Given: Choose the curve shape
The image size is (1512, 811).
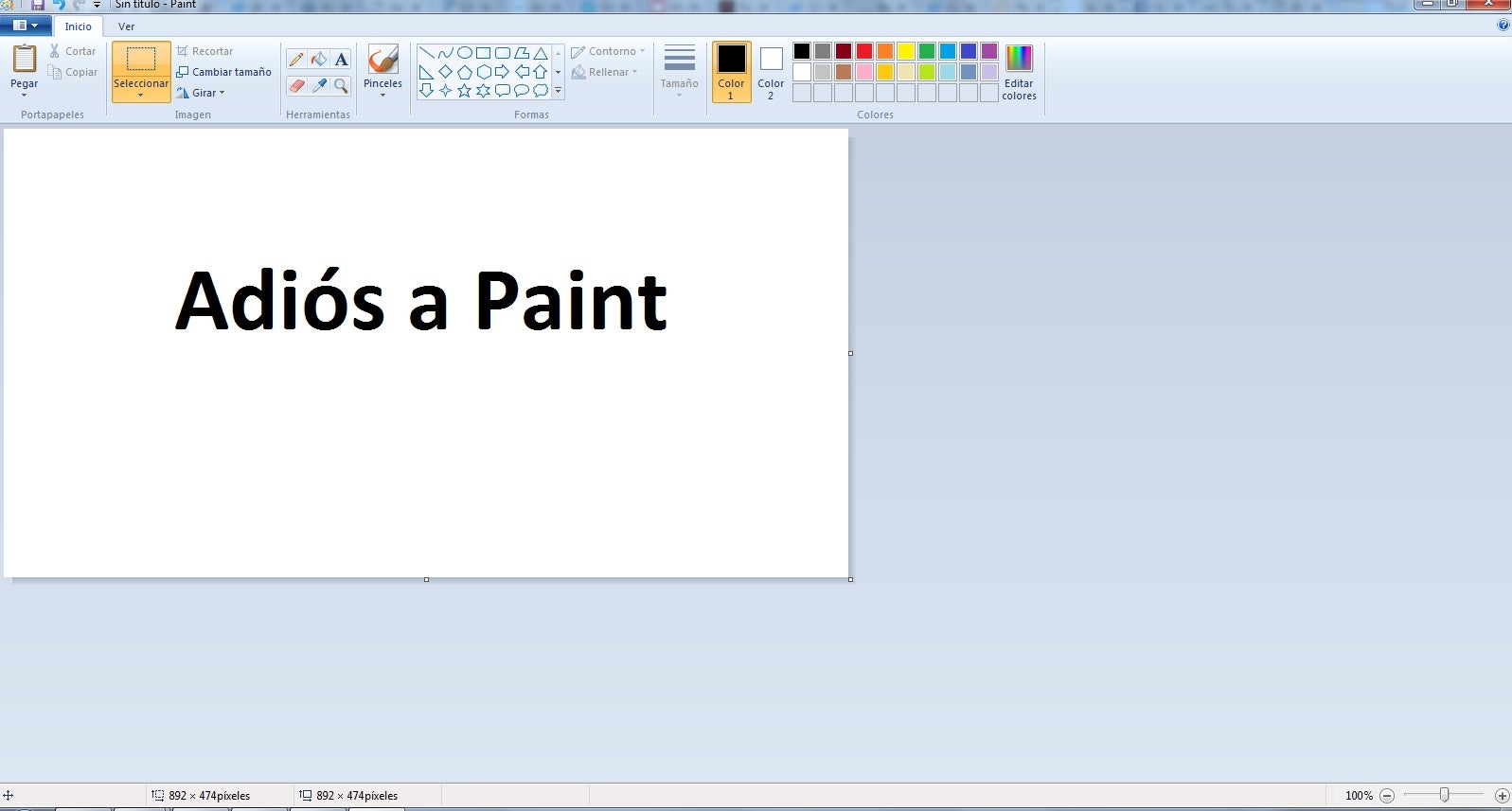Looking at the screenshot, I should (x=446, y=53).
